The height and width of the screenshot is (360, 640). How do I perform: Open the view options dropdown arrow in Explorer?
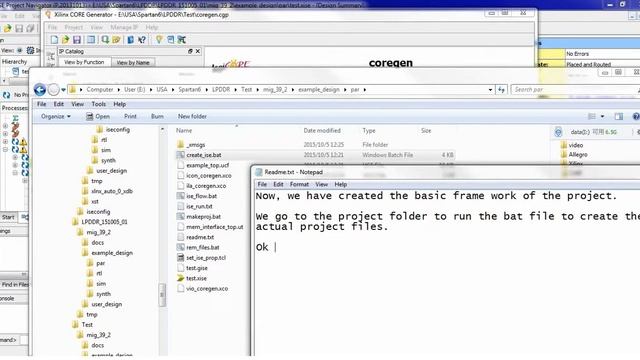coord(602,116)
